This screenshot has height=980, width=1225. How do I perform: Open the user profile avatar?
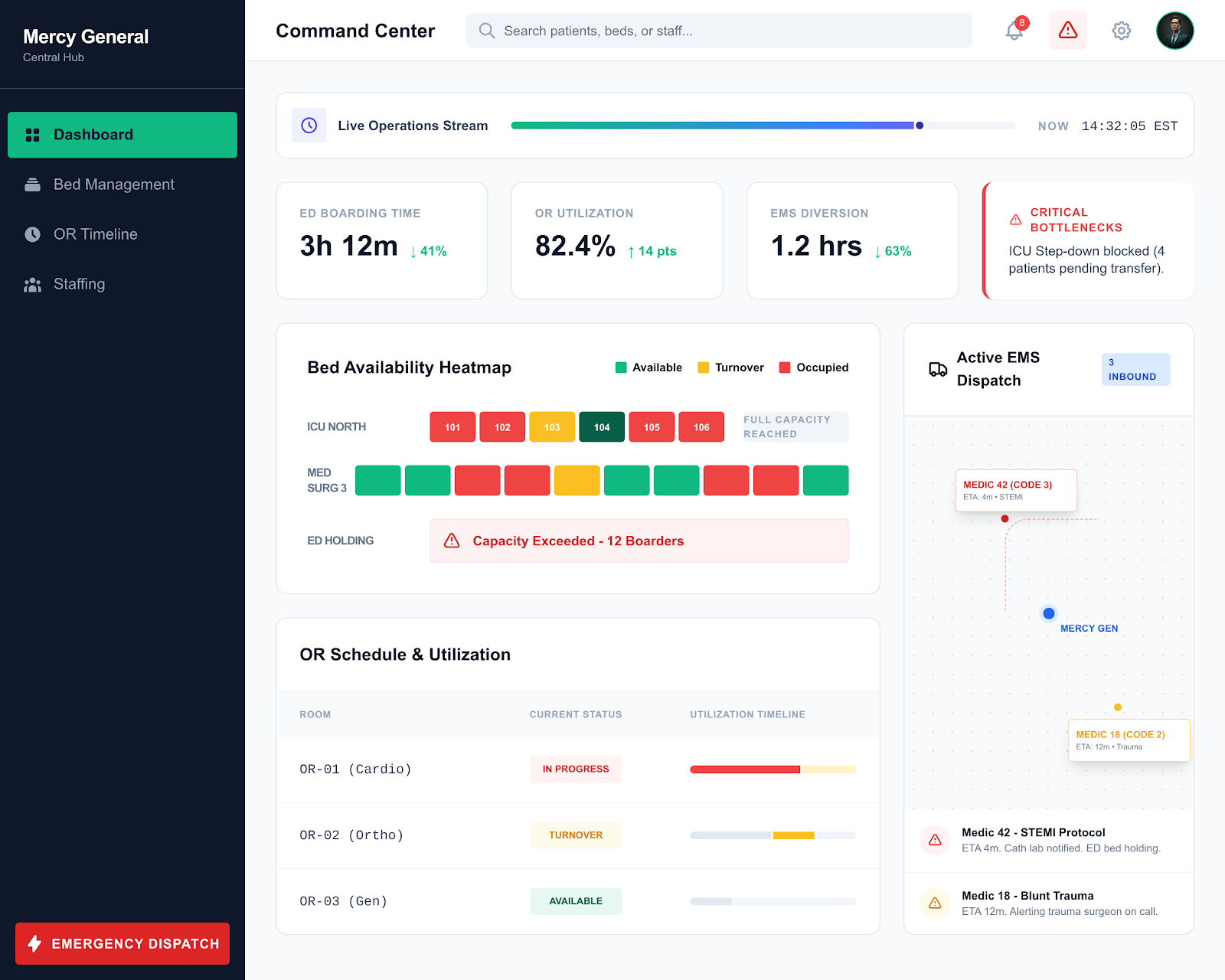click(1175, 31)
